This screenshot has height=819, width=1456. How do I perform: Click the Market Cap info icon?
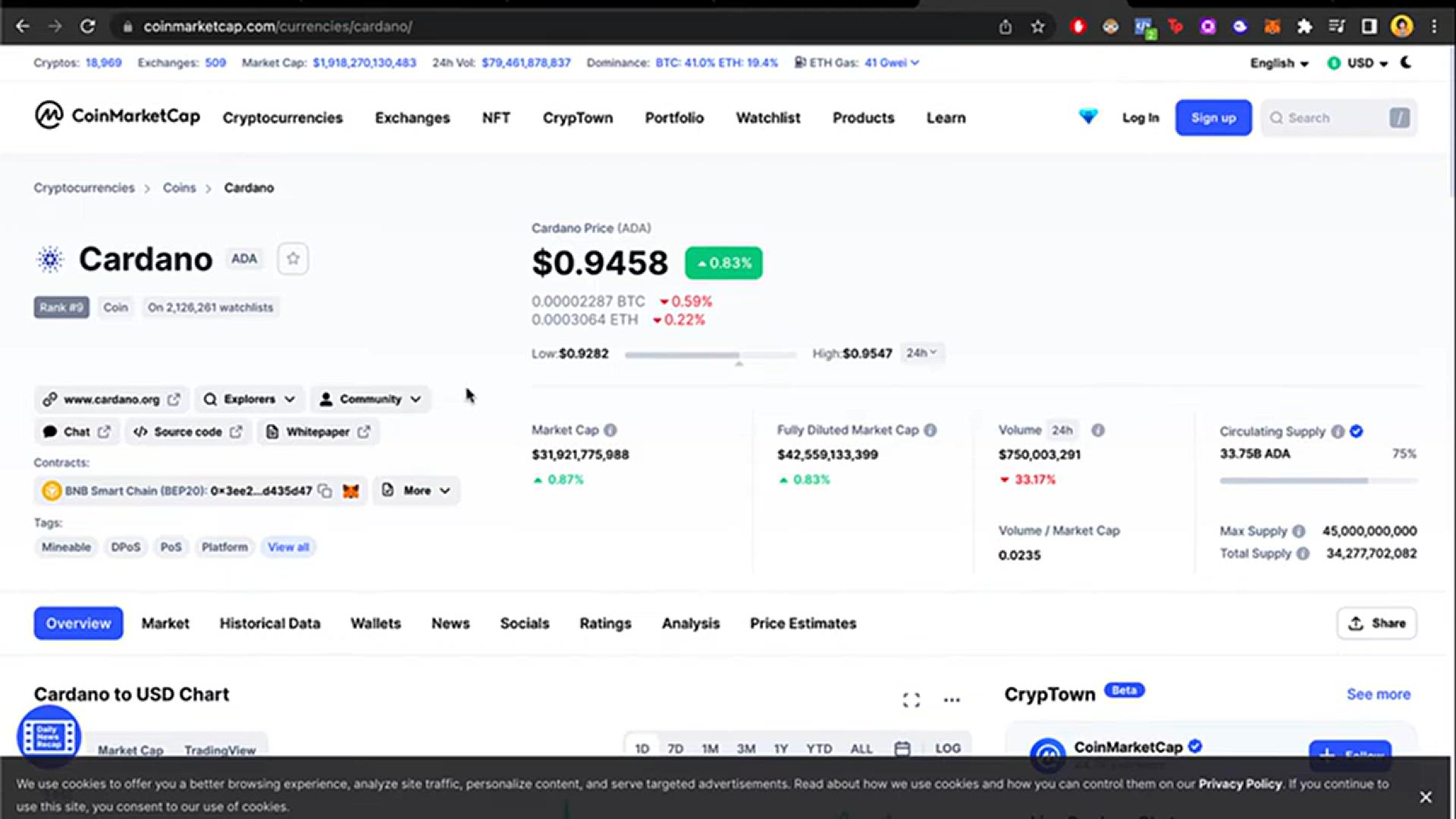tap(610, 431)
